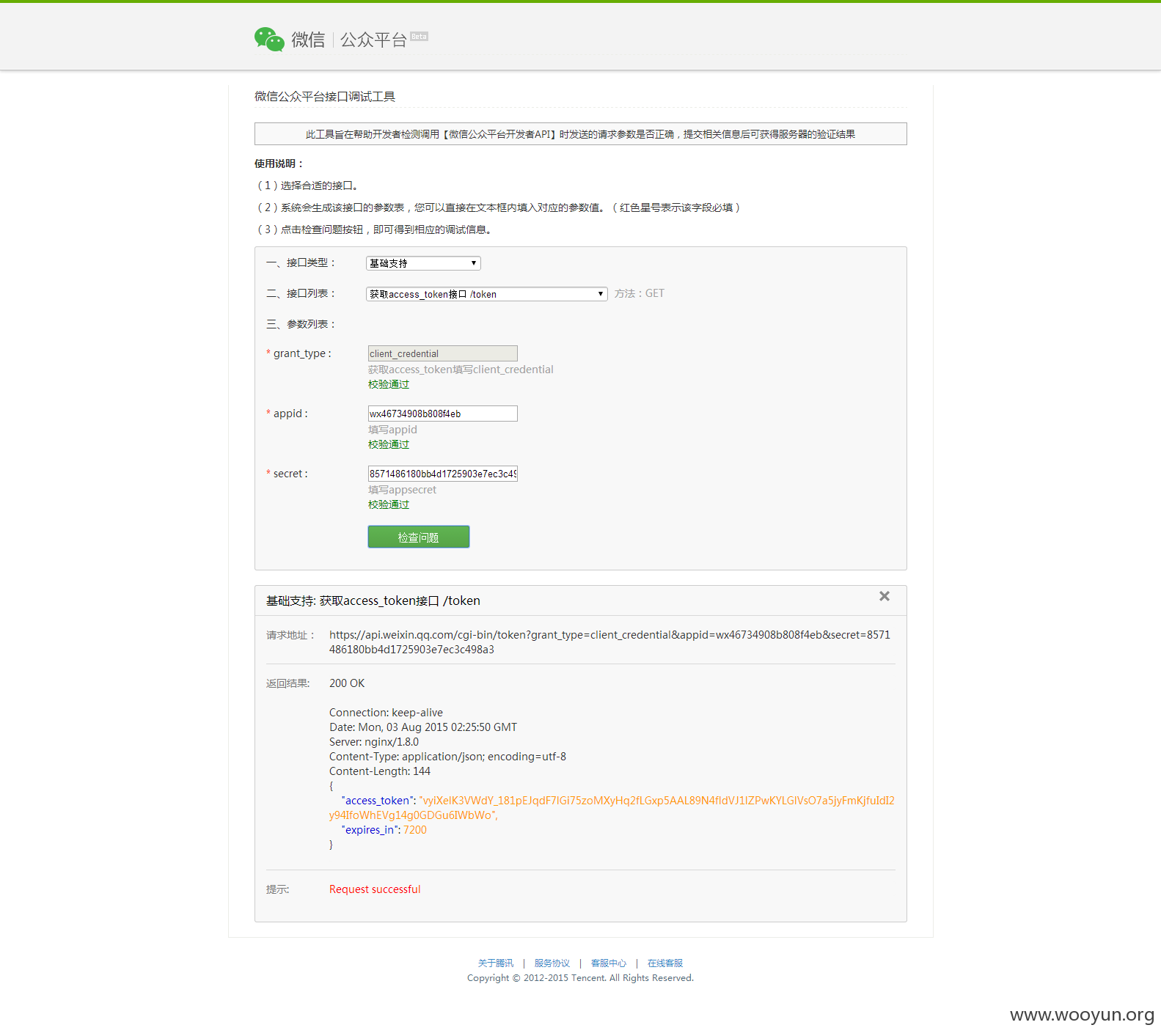
Task: Click the WeChat logo icon
Action: pos(269,39)
